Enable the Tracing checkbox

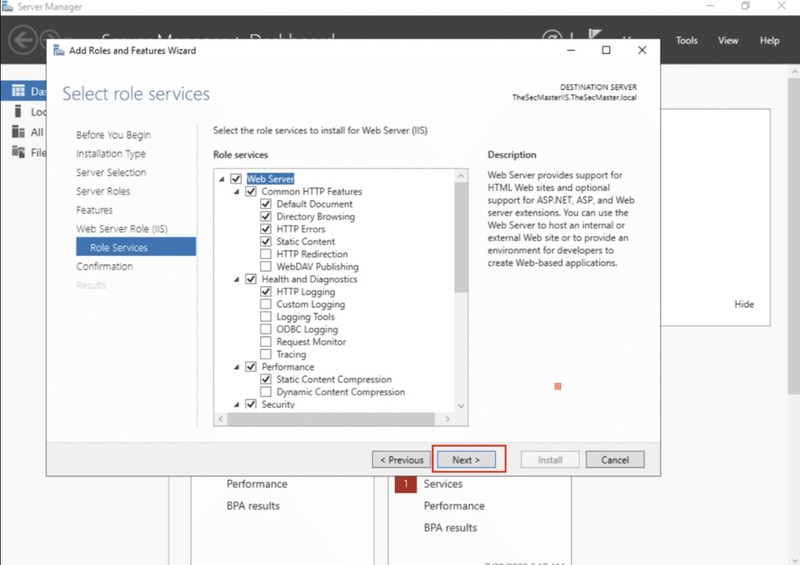click(x=266, y=354)
